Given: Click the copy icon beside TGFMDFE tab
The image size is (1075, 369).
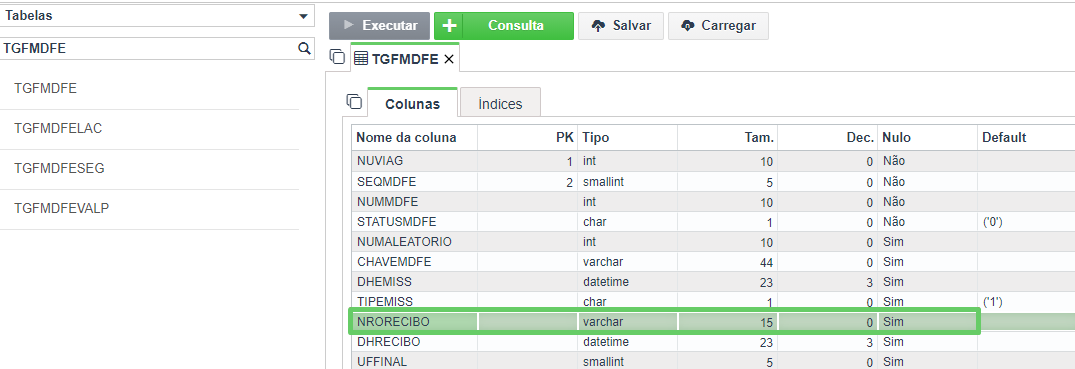Looking at the screenshot, I should [x=337, y=58].
